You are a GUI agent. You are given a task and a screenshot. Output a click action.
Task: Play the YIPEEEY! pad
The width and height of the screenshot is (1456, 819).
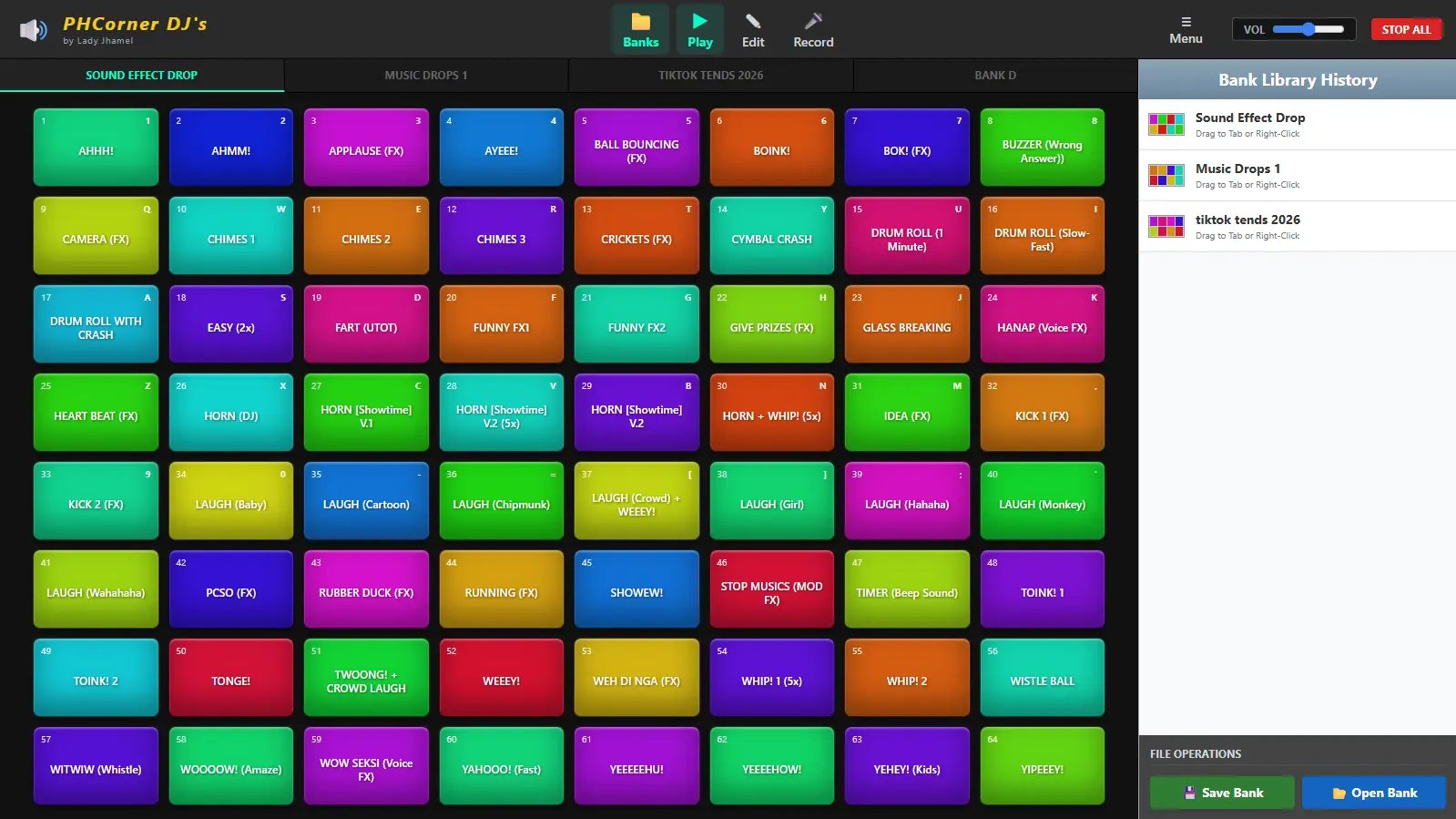coord(1042,766)
